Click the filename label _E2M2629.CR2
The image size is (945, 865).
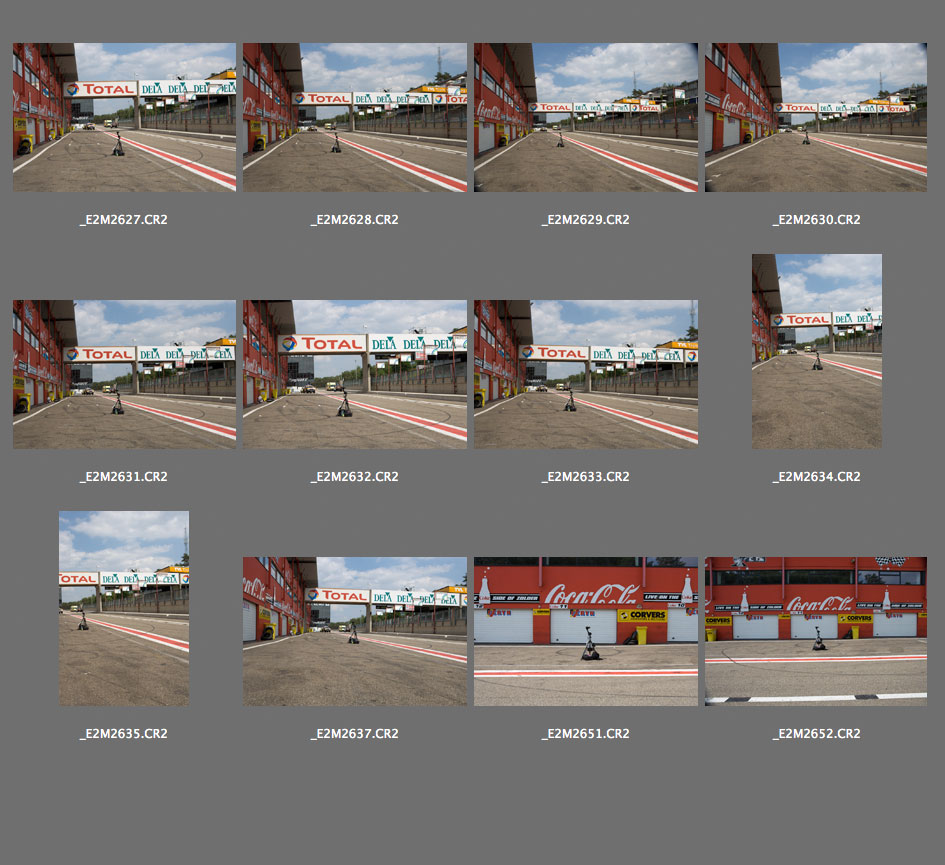[x=586, y=220]
